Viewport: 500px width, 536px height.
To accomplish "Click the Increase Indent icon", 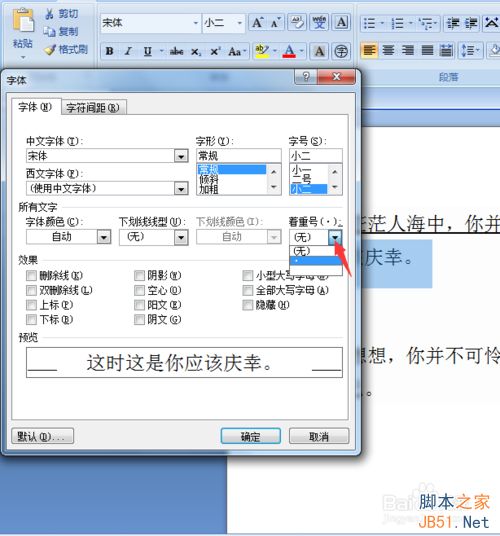I will pos(471,23).
